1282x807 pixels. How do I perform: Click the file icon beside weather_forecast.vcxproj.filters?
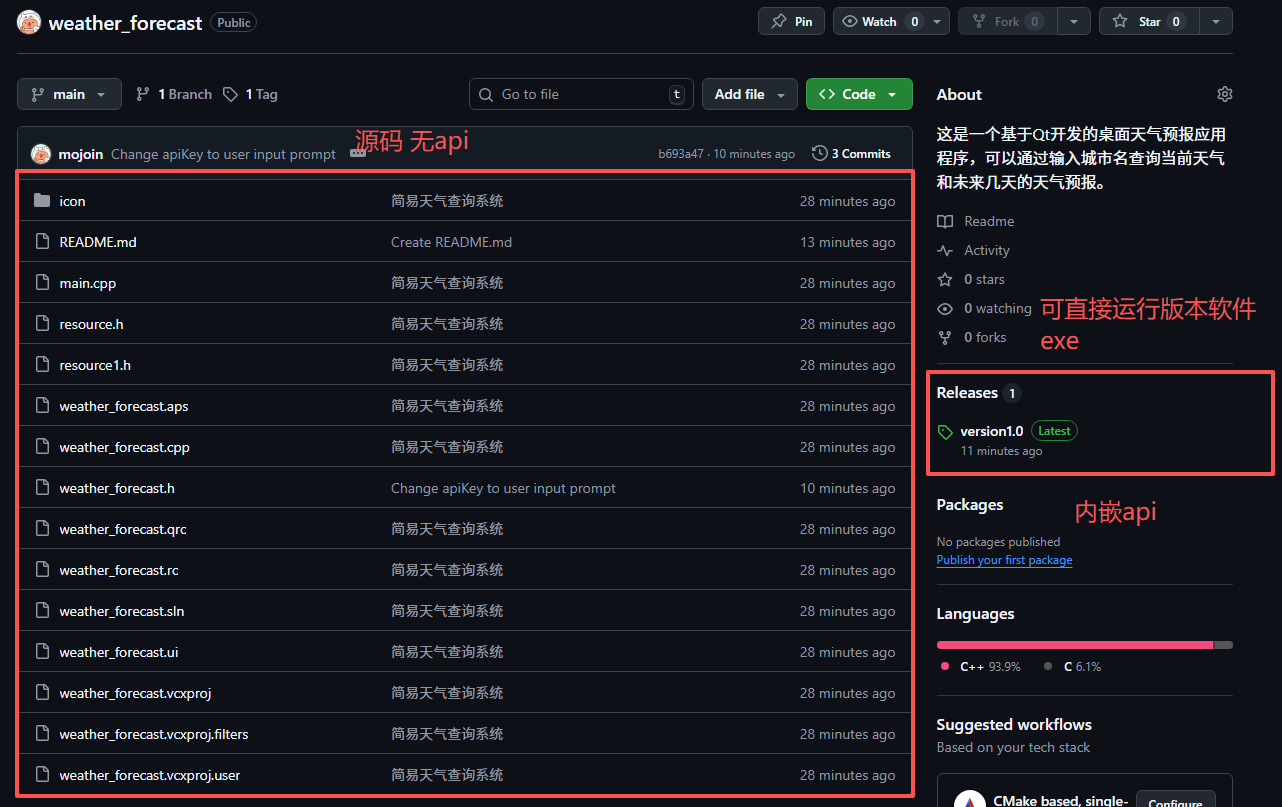click(x=42, y=734)
